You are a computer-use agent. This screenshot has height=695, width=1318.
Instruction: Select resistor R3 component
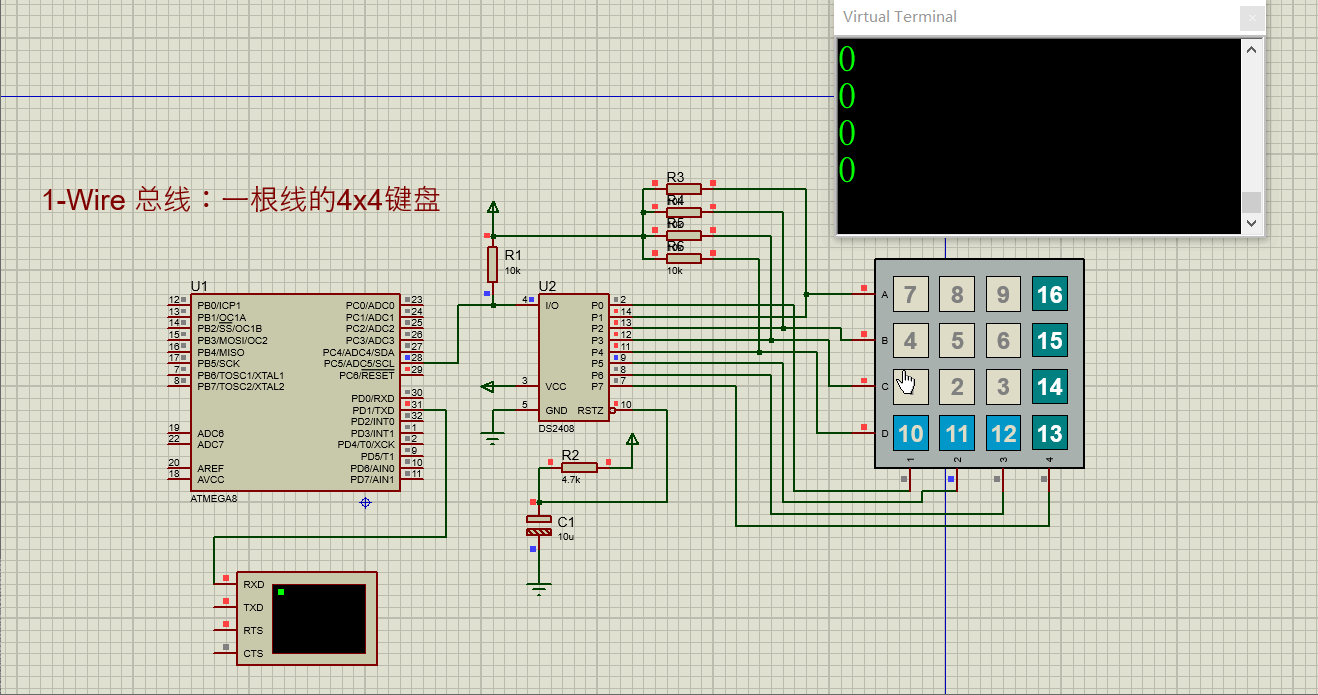684,188
